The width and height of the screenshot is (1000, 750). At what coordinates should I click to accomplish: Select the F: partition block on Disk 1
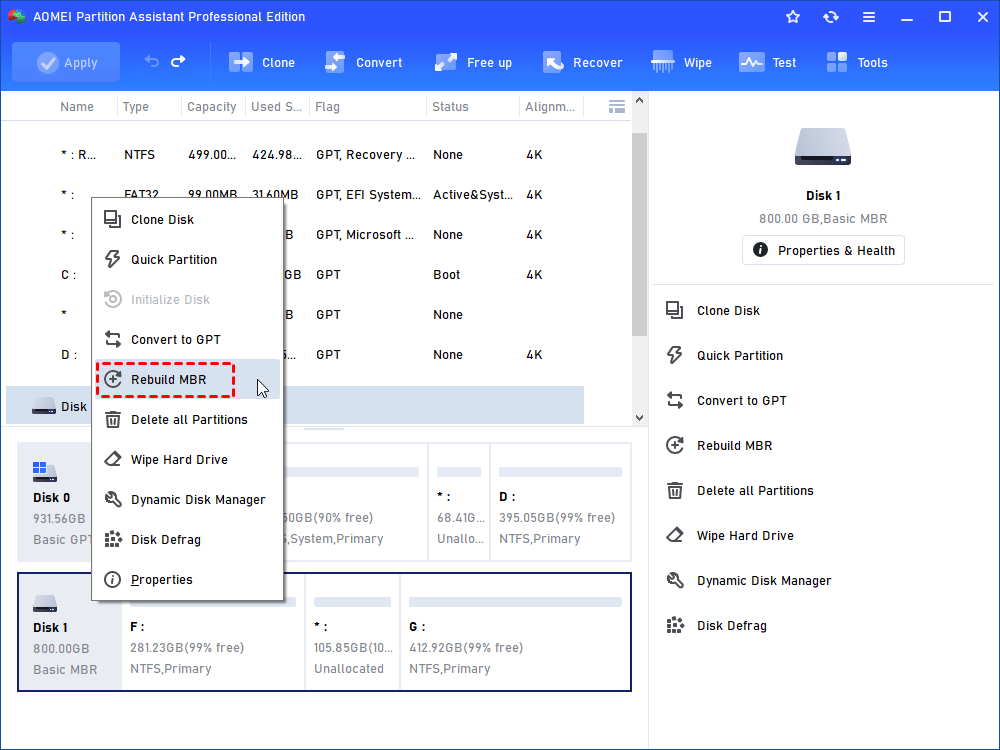coord(213,631)
